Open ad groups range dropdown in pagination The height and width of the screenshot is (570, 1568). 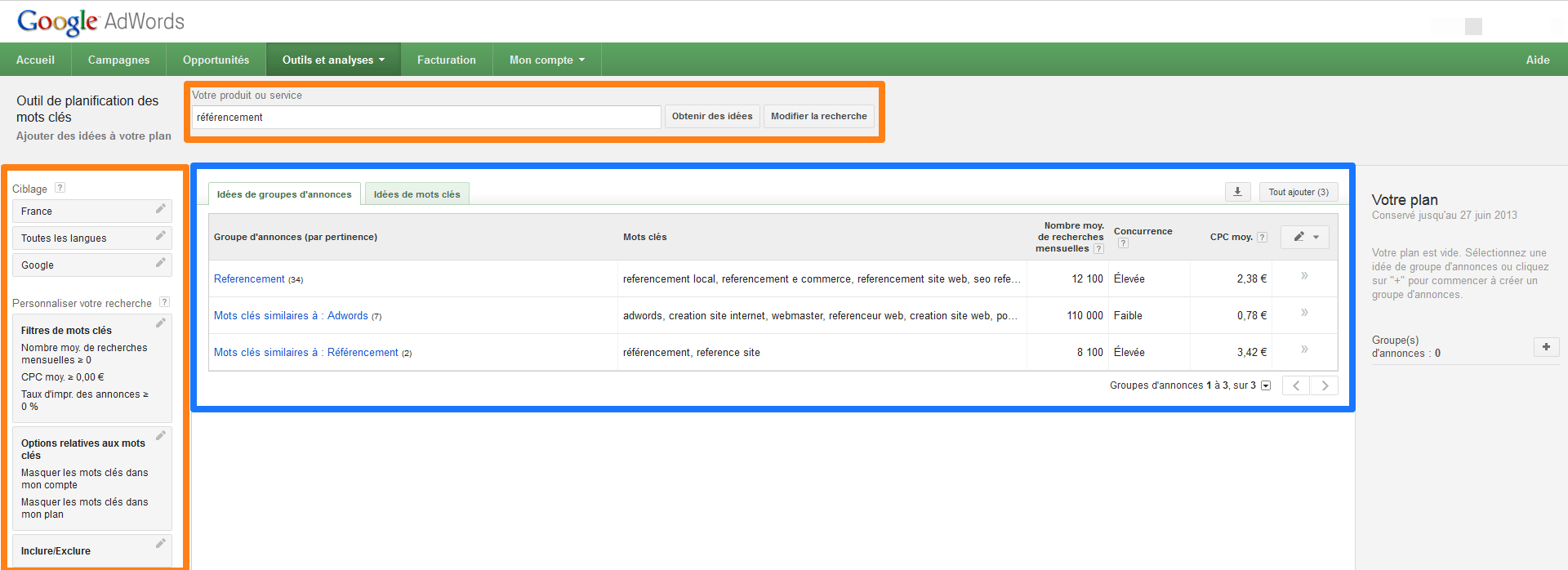[1266, 385]
